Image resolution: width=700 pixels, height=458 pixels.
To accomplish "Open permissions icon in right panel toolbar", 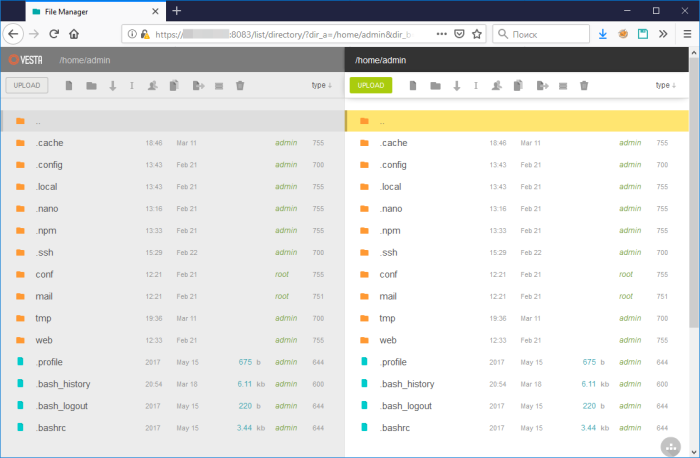I will (x=496, y=86).
